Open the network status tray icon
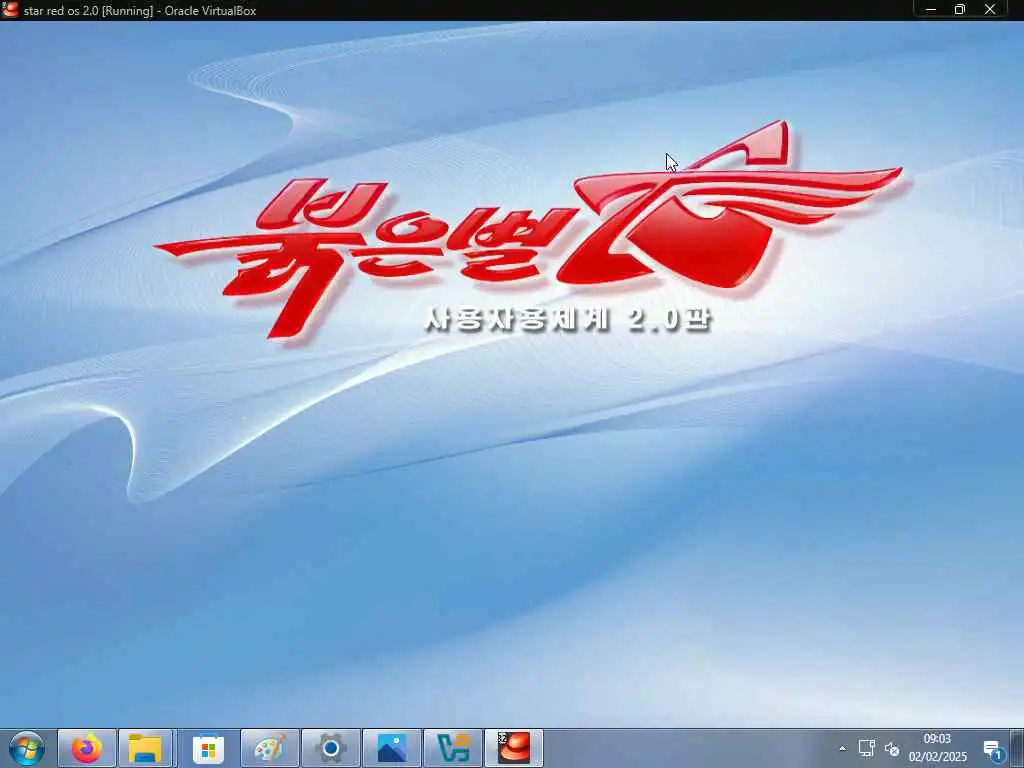Image resolution: width=1024 pixels, height=768 pixels. coord(867,748)
